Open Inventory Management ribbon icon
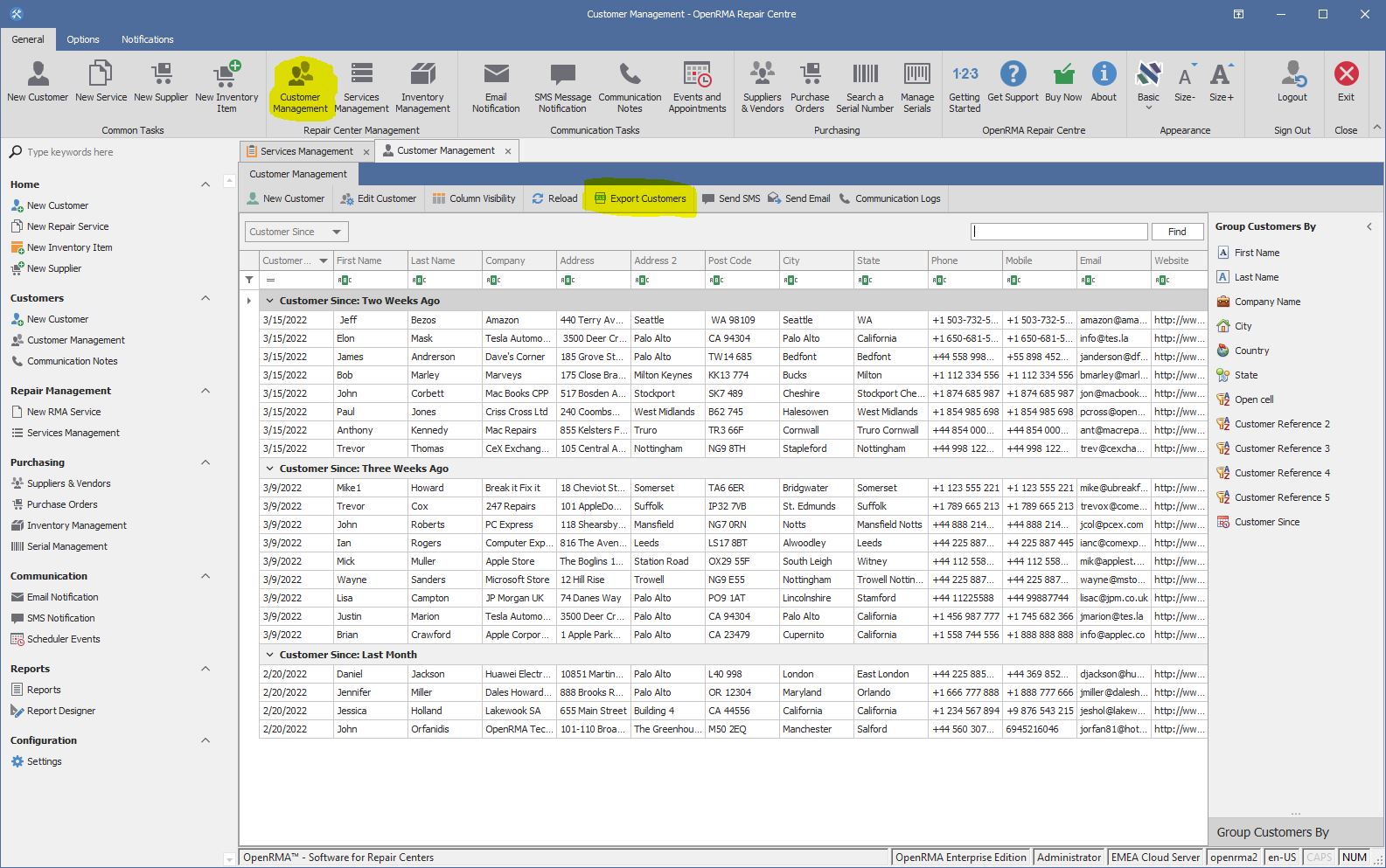The image size is (1386, 868). (x=422, y=87)
